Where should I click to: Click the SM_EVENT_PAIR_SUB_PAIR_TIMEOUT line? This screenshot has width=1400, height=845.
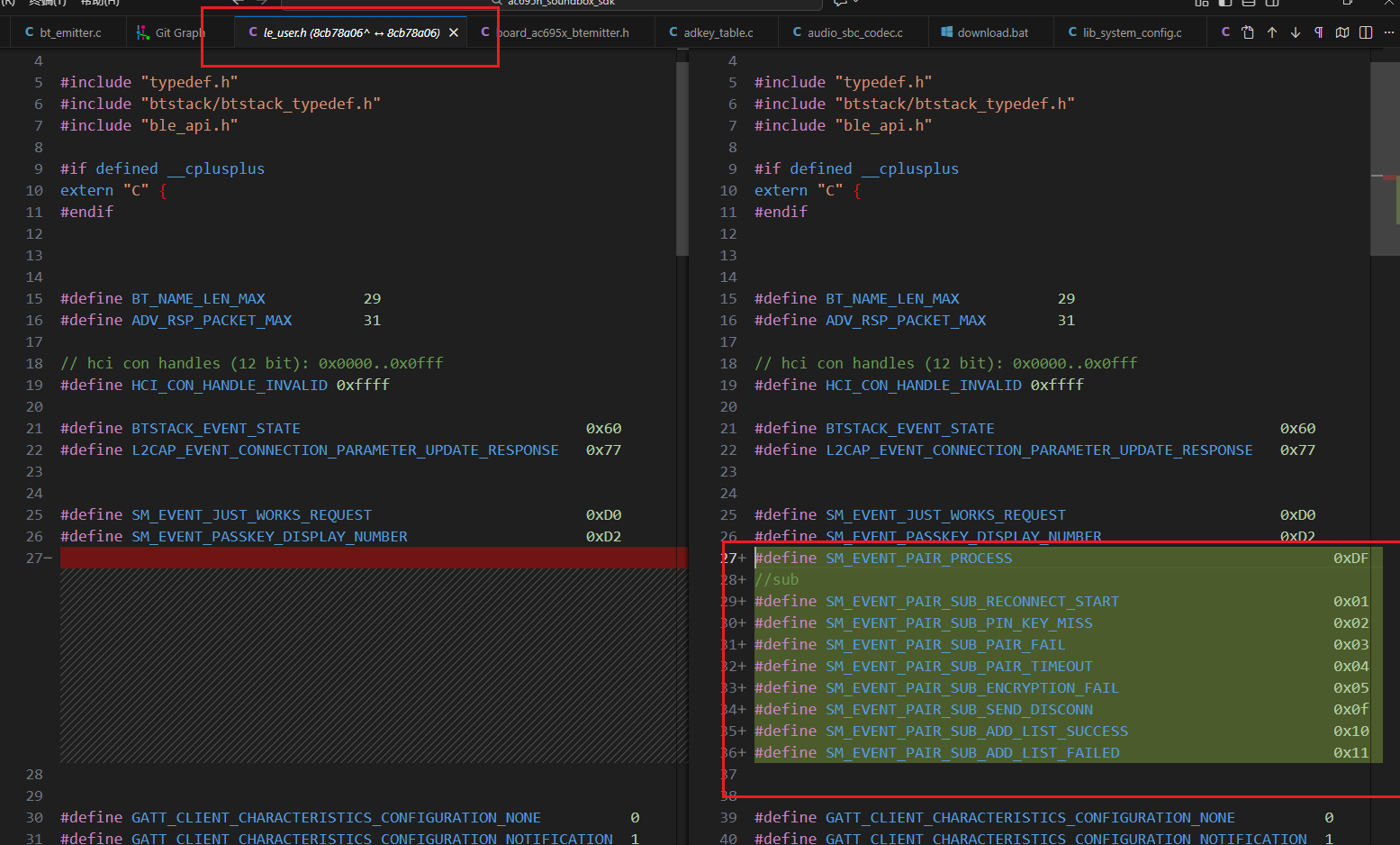click(960, 667)
